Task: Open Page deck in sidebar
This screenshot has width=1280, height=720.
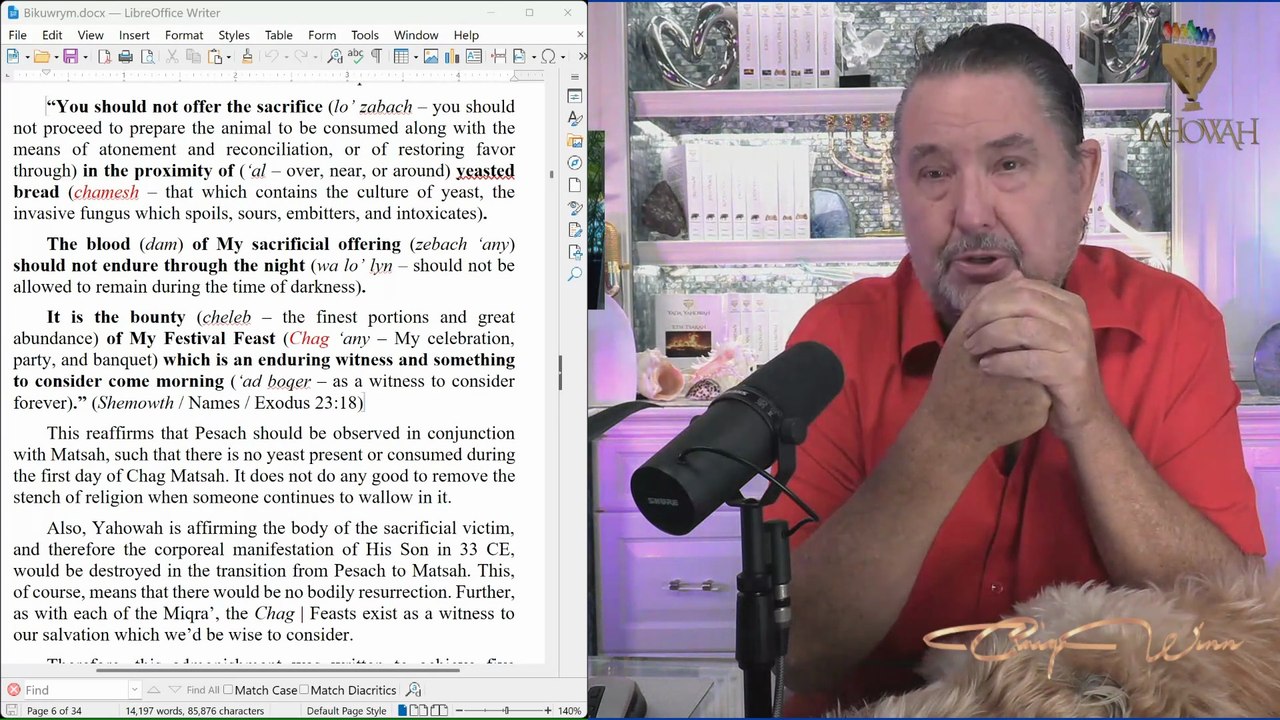Action: pos(574,185)
